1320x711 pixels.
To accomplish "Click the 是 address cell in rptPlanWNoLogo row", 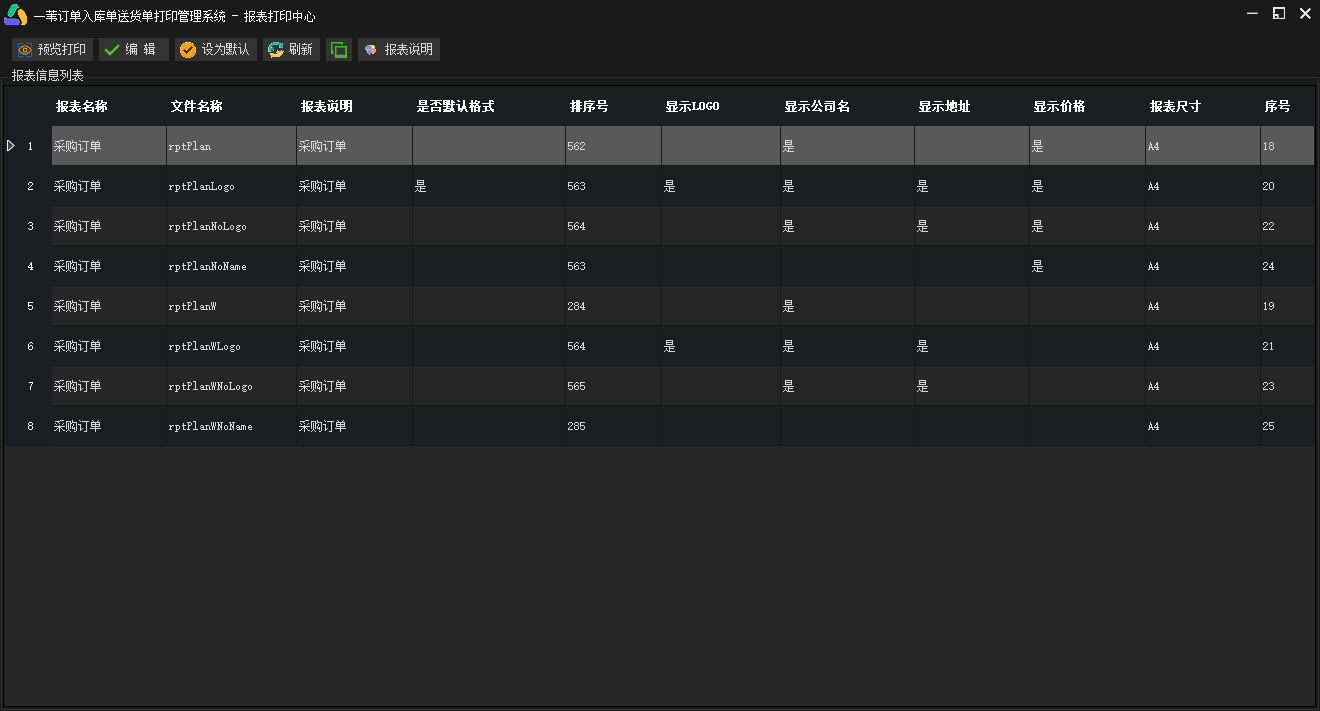I will point(972,386).
